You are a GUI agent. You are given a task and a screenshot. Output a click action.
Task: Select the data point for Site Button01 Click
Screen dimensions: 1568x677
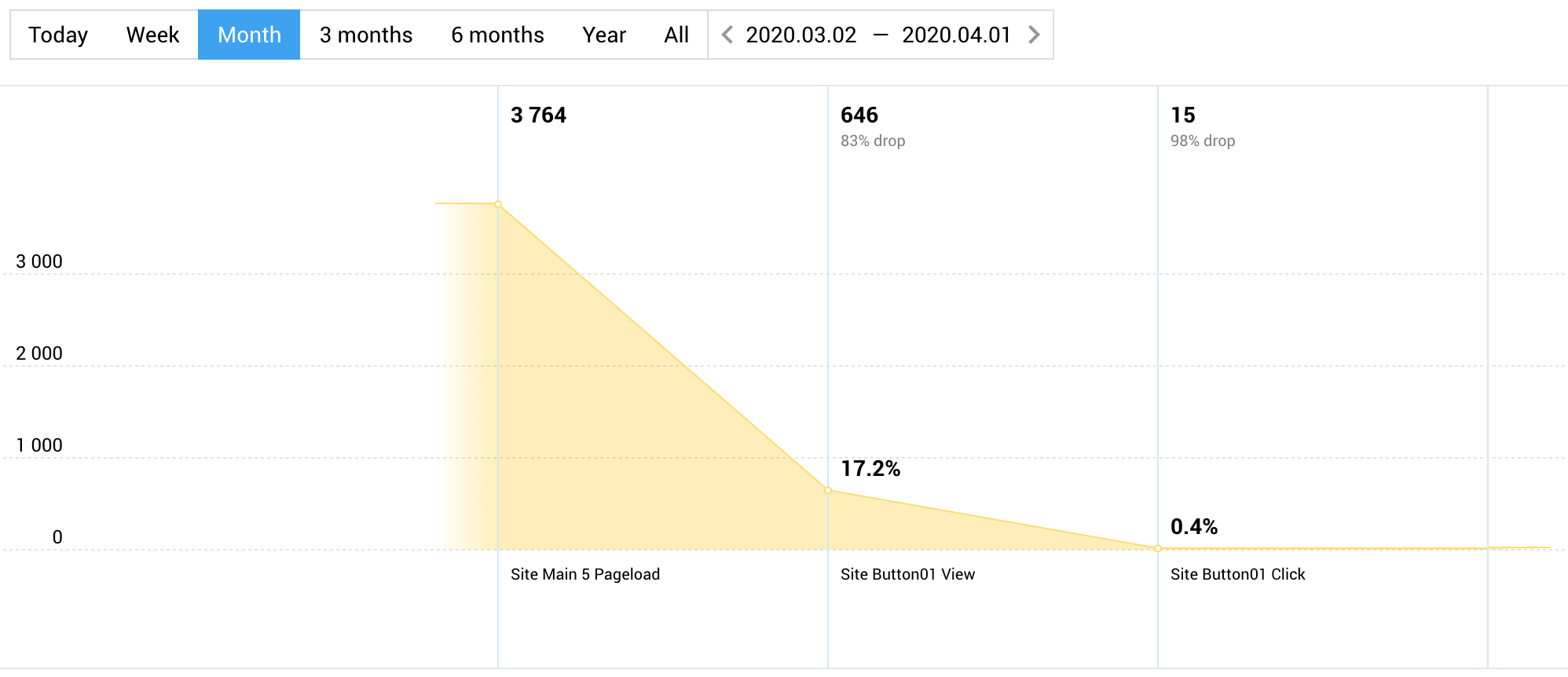point(1157,548)
